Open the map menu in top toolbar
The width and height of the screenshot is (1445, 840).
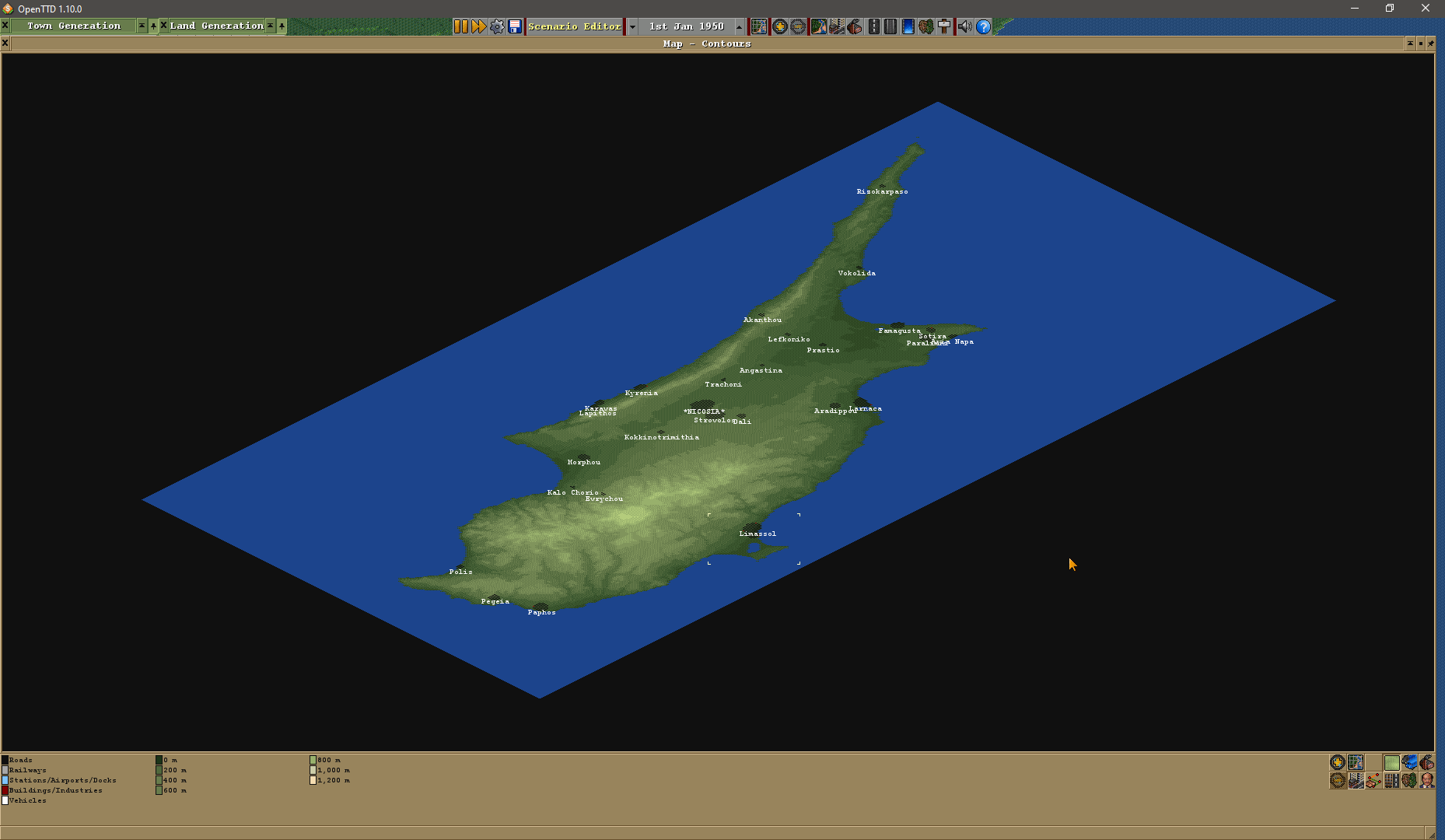coord(759,26)
